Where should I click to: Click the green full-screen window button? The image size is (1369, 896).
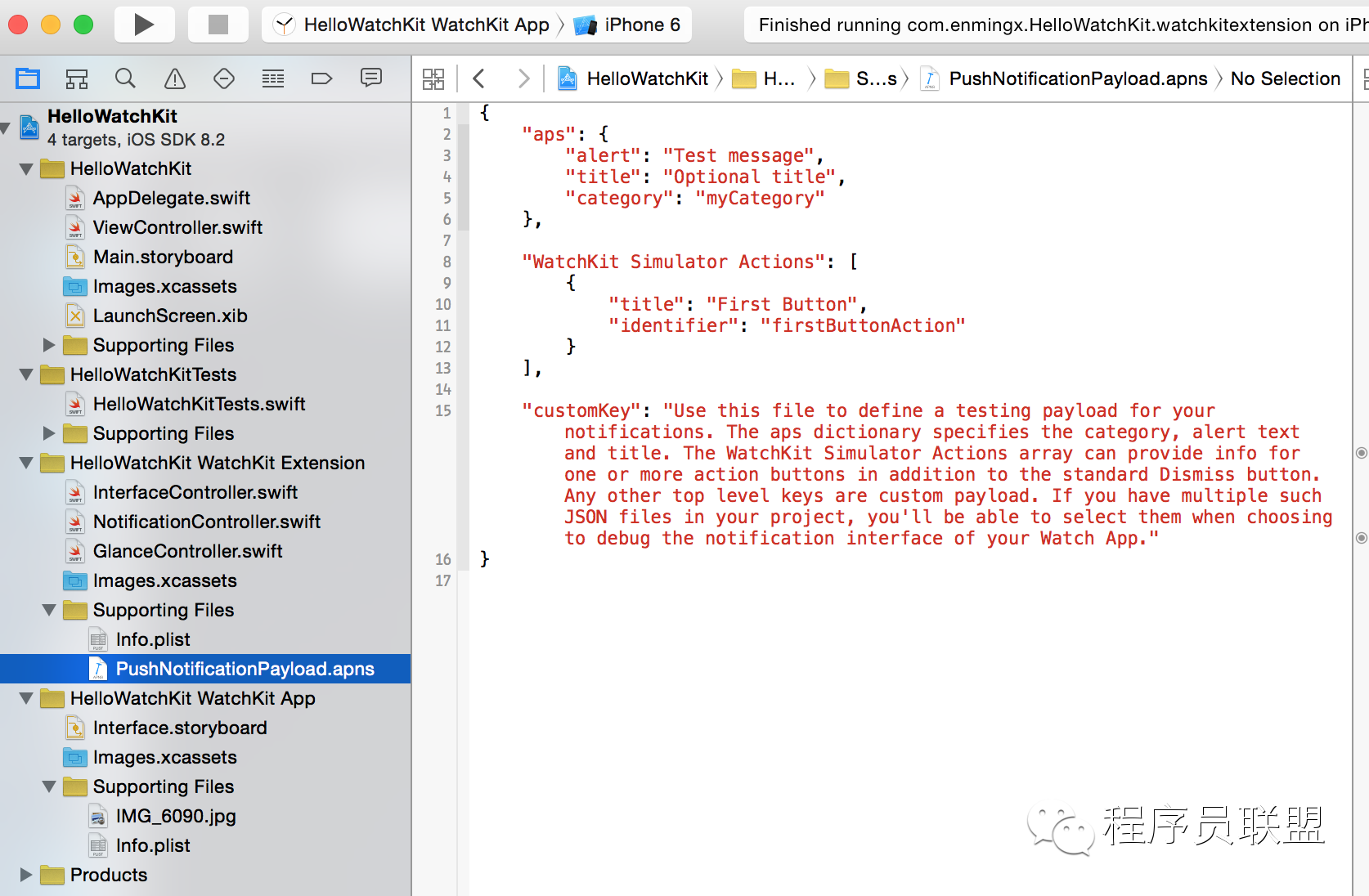[83, 25]
